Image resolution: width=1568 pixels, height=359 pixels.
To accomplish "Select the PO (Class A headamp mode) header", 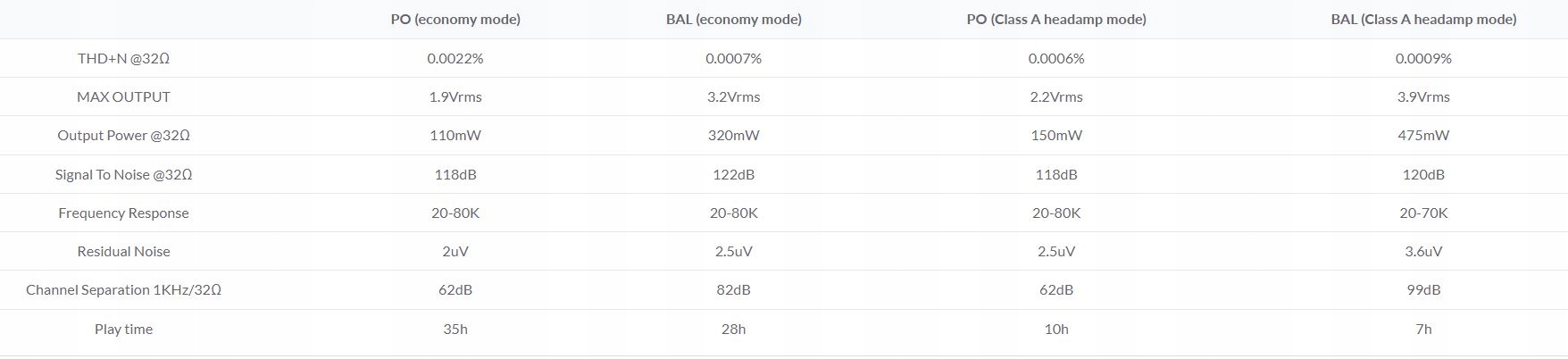I will tap(1056, 19).
